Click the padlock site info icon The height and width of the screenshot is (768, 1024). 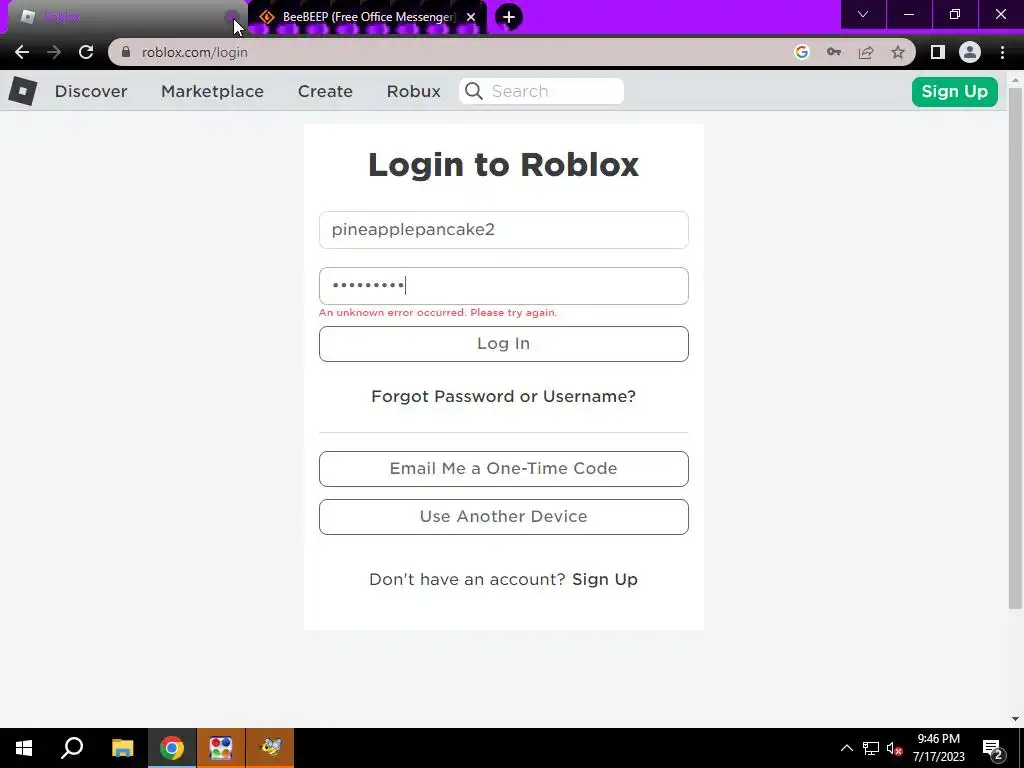[x=125, y=52]
